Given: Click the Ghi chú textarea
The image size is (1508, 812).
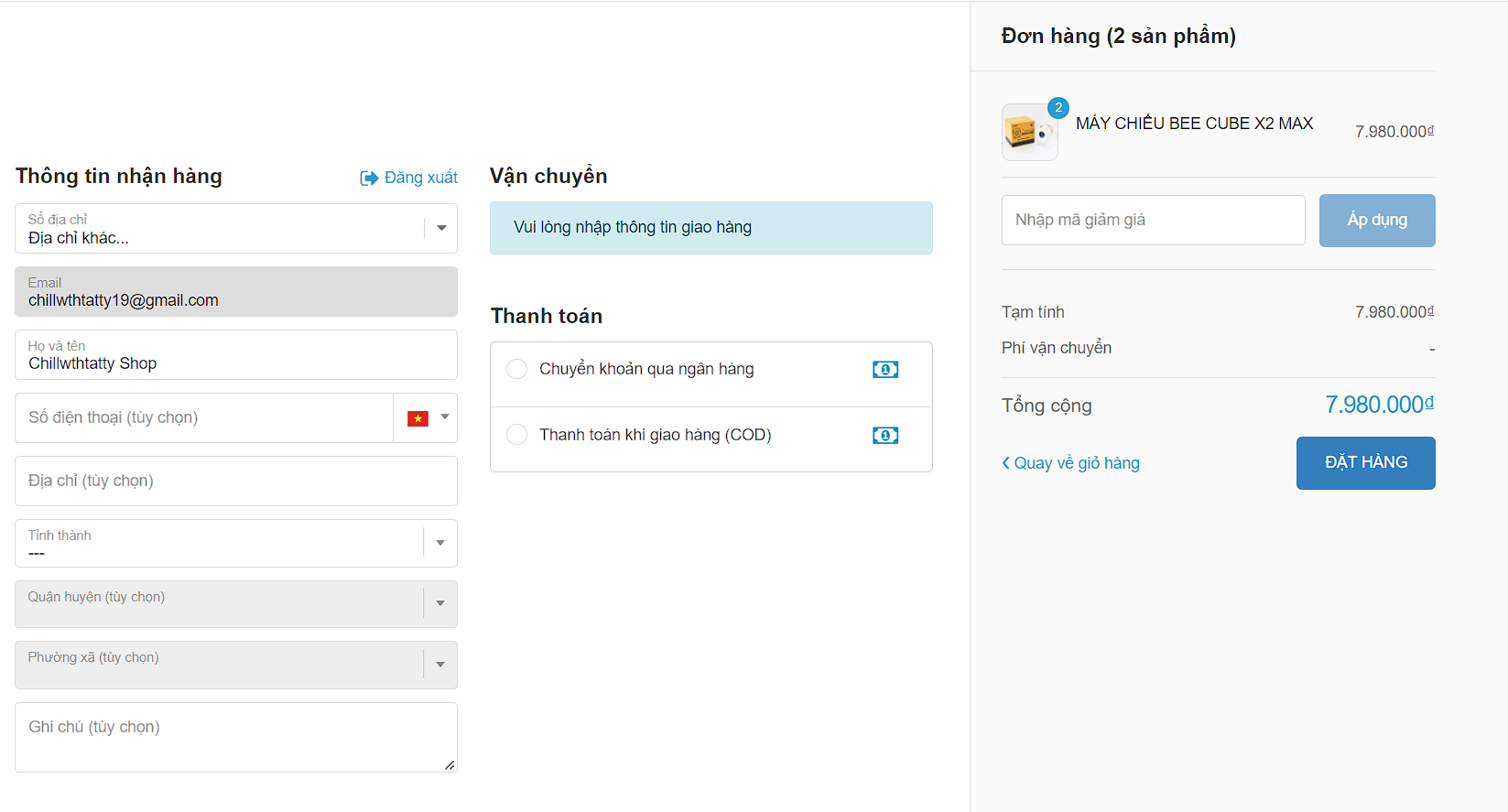Looking at the screenshot, I should [235, 737].
